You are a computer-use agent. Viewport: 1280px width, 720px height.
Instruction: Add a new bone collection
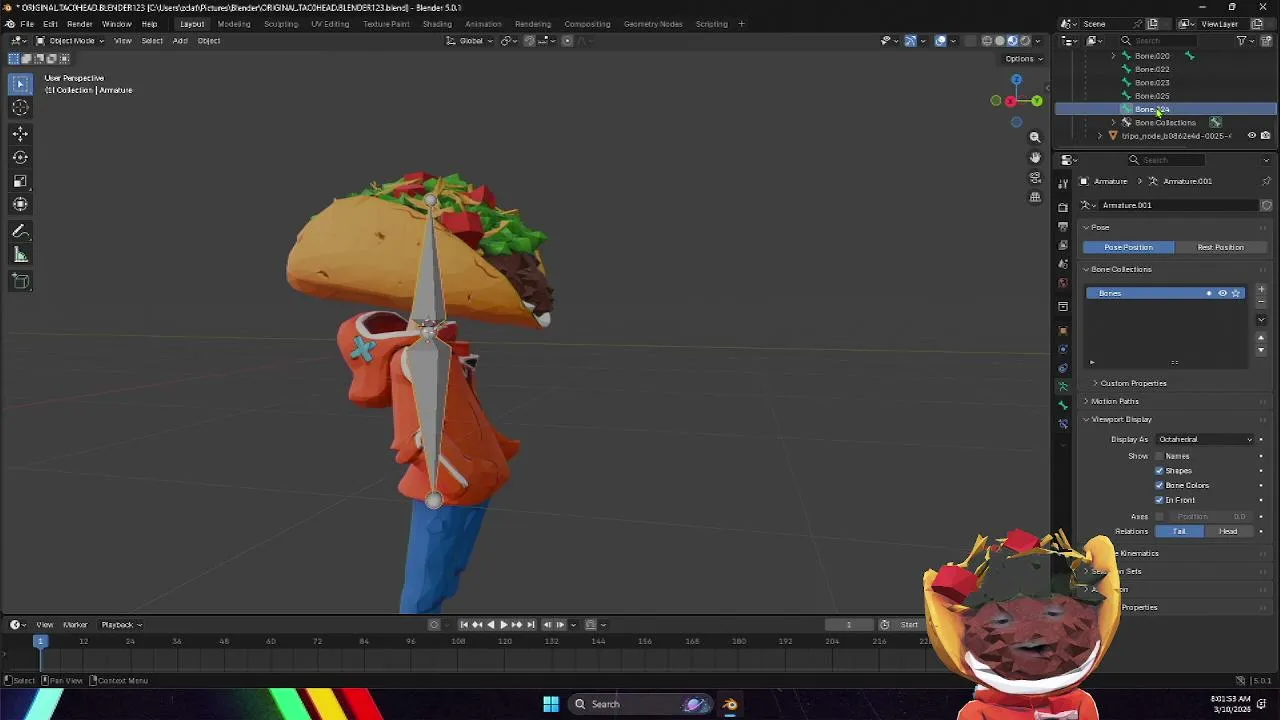coord(1261,290)
